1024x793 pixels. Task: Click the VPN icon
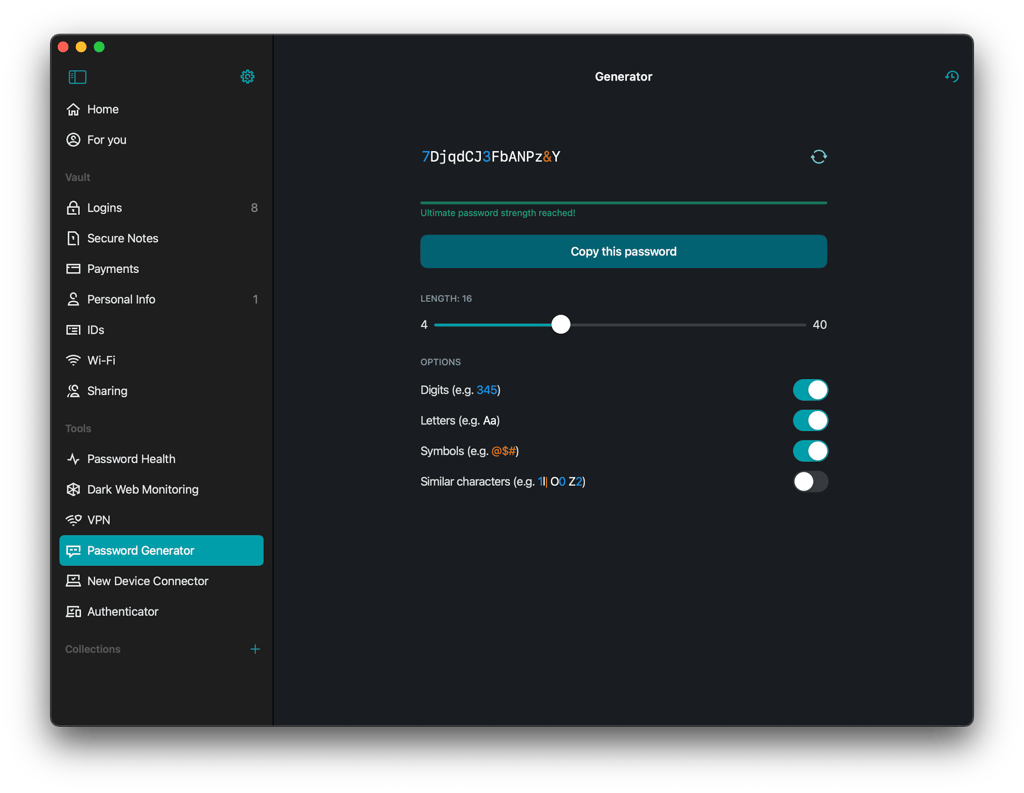point(73,520)
